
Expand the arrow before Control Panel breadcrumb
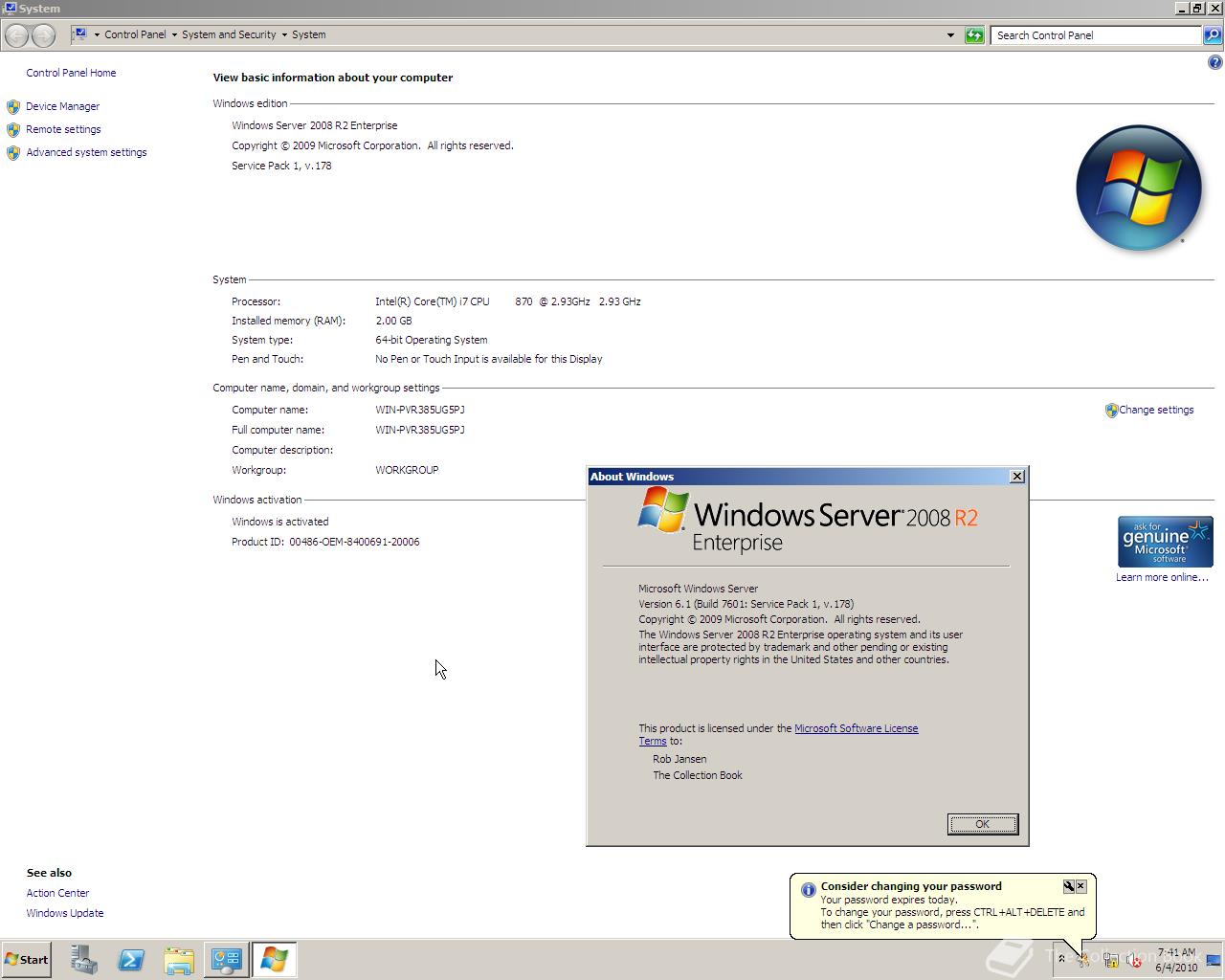(97, 34)
